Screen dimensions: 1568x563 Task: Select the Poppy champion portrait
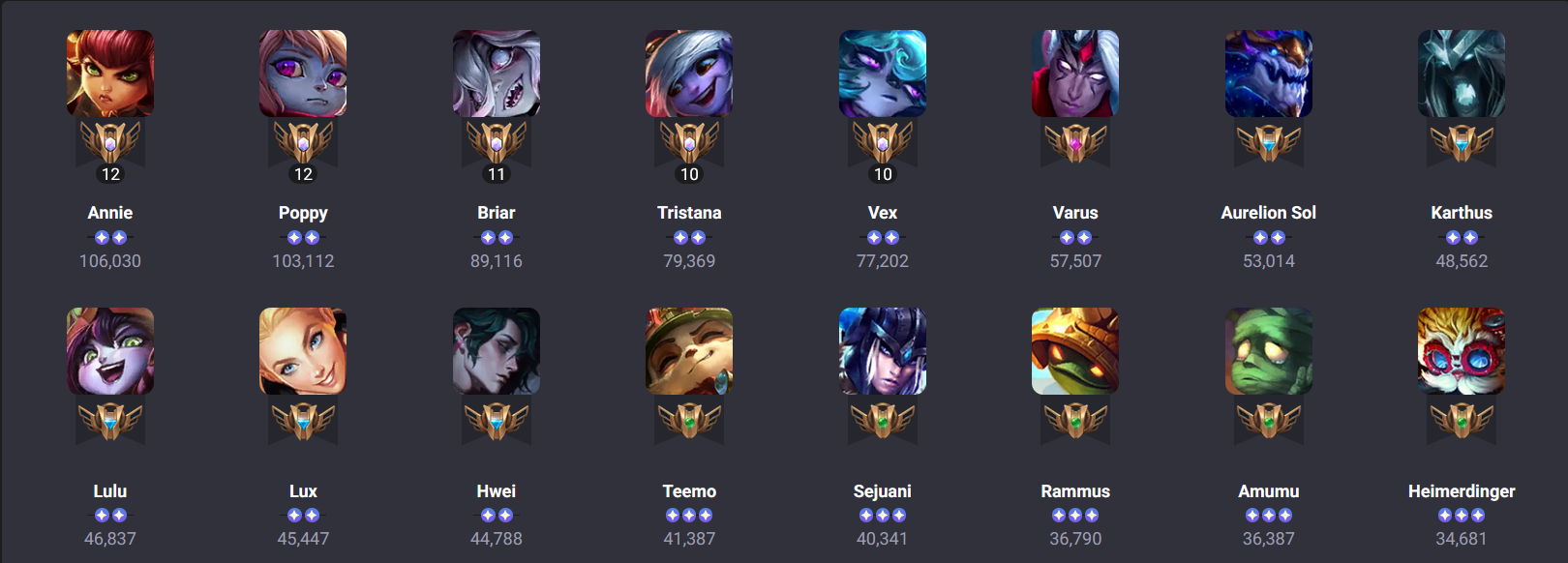303,74
